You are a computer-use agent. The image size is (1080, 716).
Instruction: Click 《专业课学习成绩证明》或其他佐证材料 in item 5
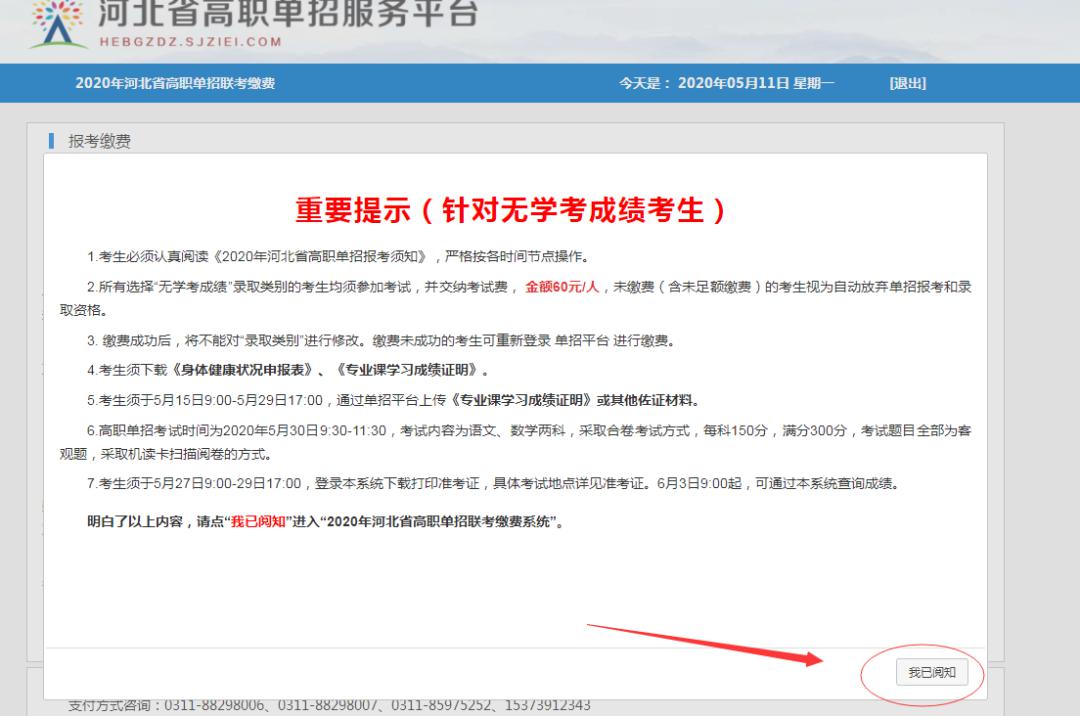tap(572, 401)
